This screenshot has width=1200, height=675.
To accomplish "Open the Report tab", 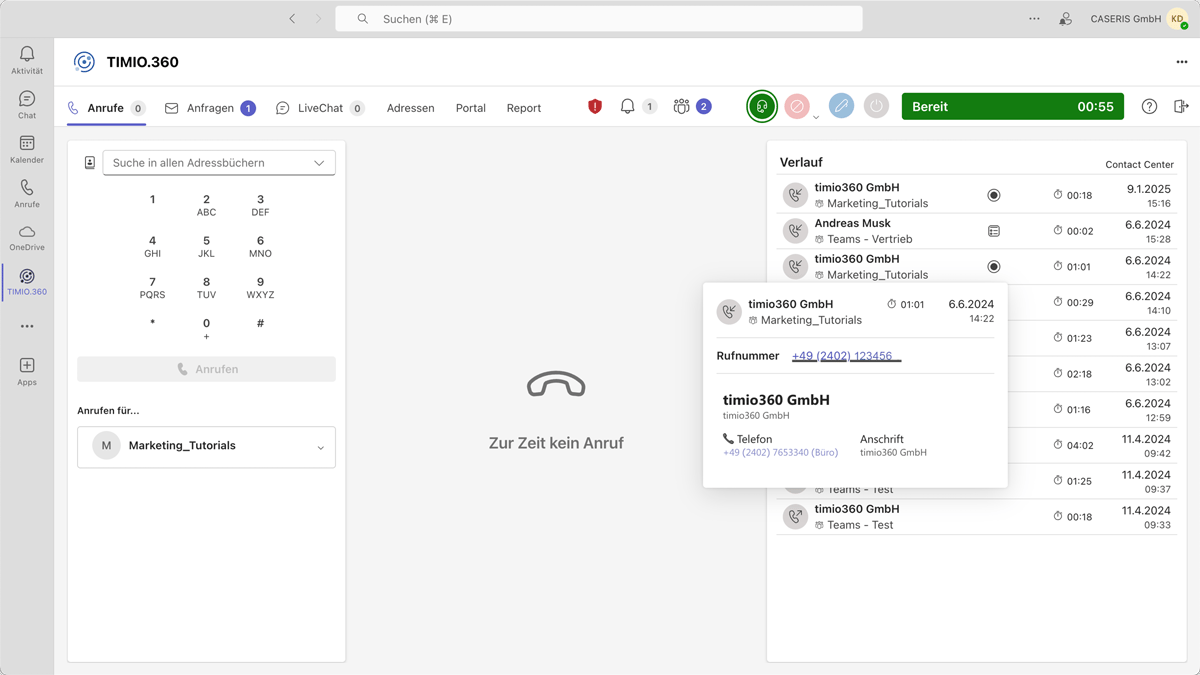I will pos(523,108).
